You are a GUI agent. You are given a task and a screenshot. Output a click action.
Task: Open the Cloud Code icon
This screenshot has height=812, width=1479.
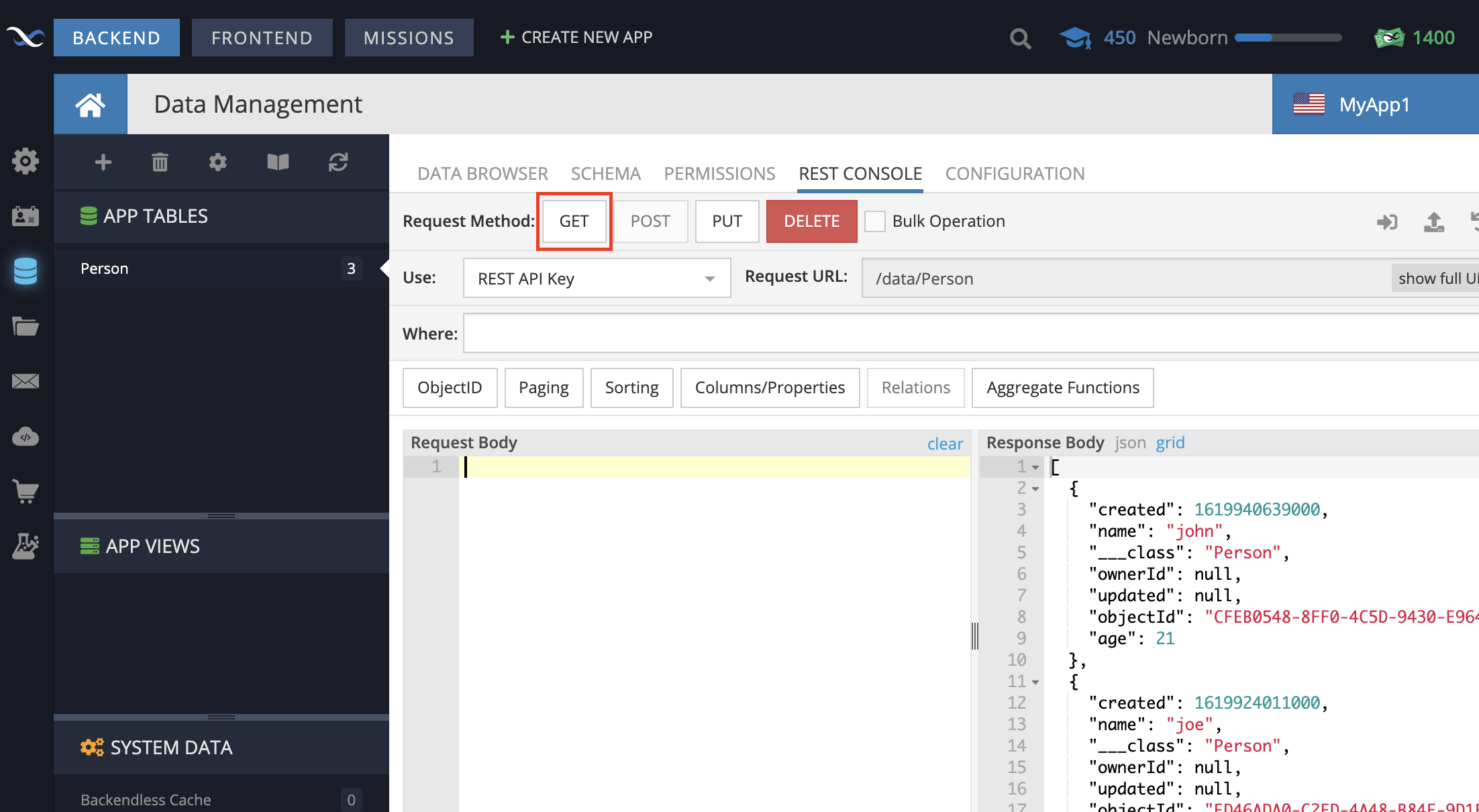coord(25,436)
